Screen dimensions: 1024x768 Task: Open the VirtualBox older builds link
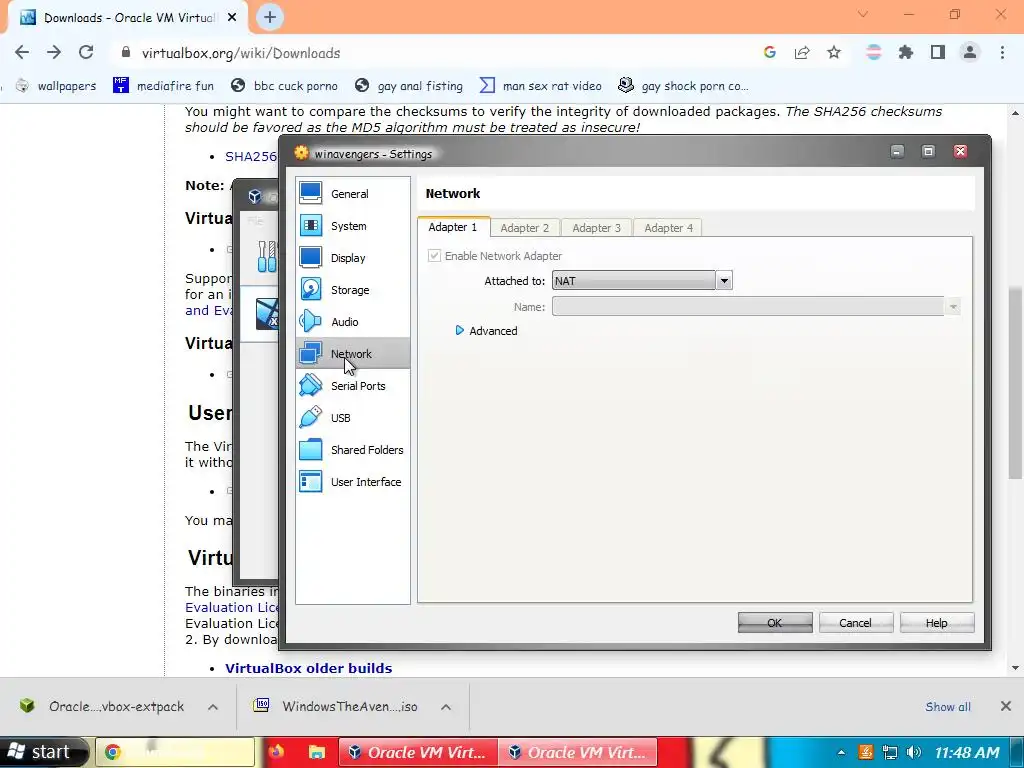[308, 668]
